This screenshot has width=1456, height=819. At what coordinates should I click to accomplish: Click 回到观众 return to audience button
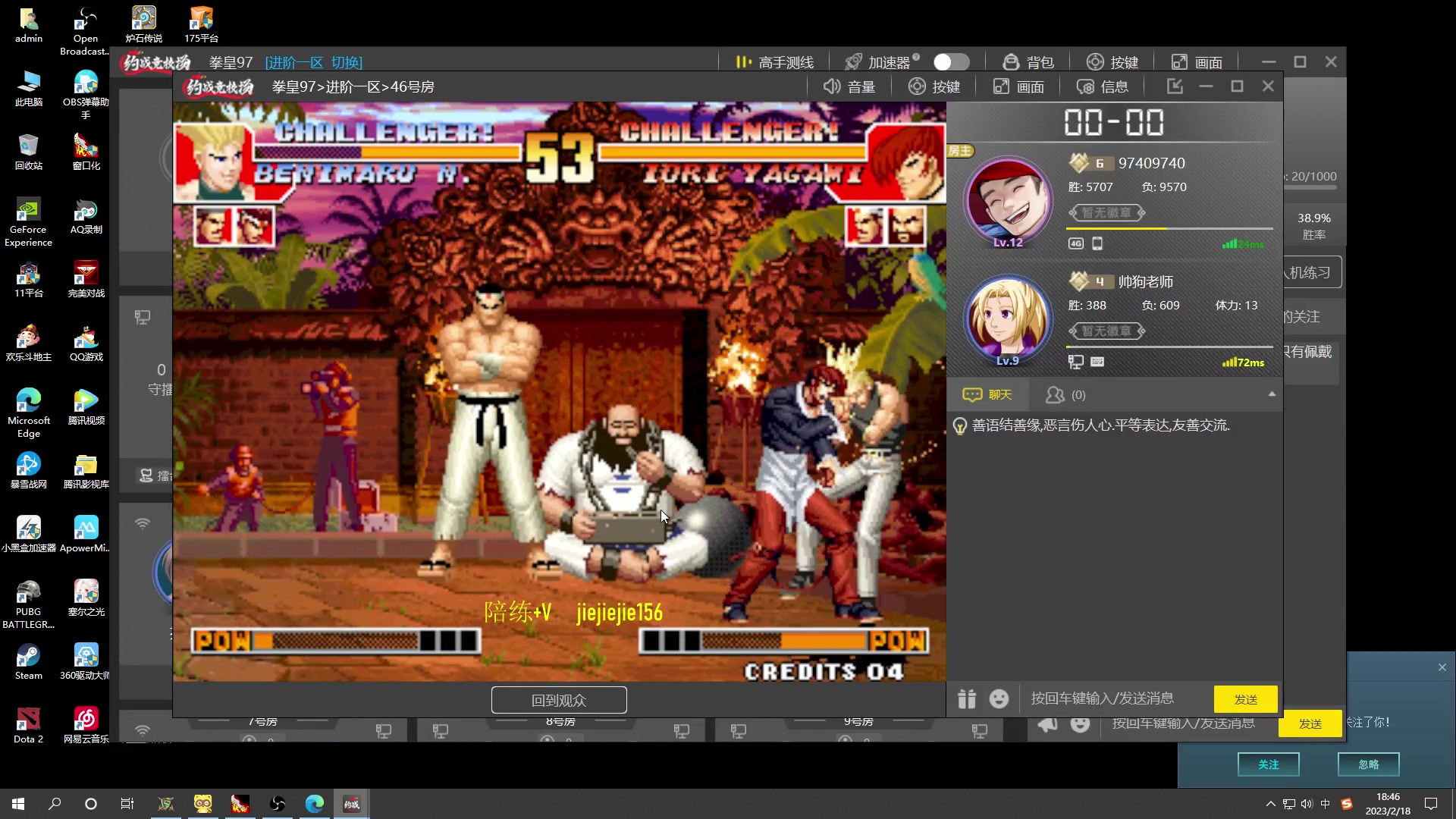[559, 700]
